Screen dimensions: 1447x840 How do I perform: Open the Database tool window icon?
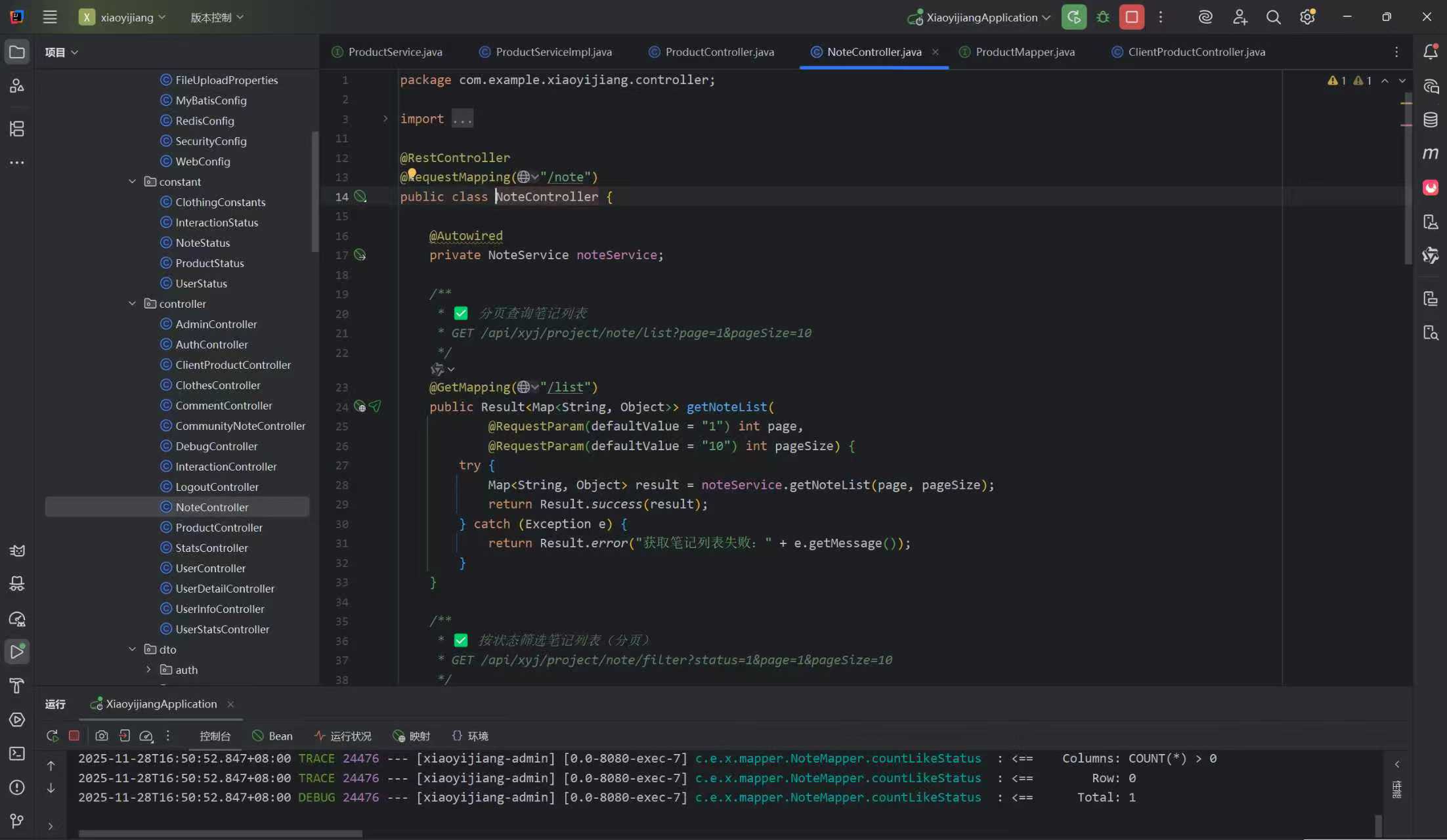(x=1430, y=119)
